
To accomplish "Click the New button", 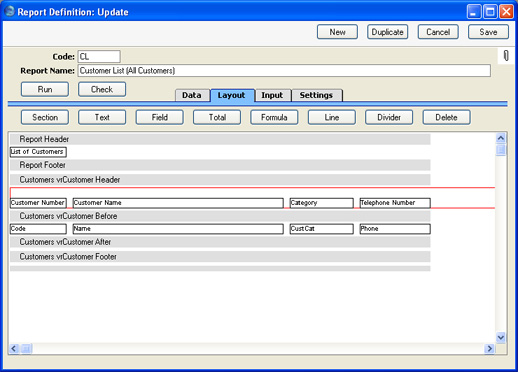I will (x=337, y=32).
